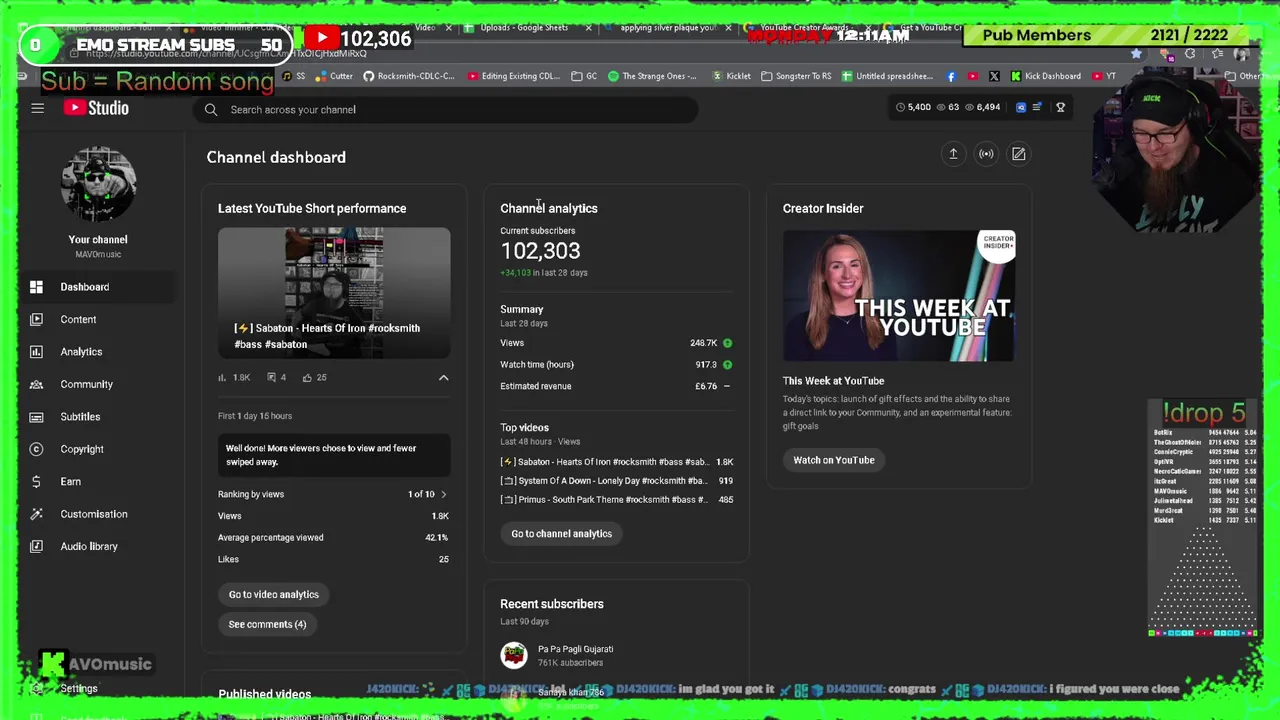Open the Kicklet bookmark
This screenshot has height=720, width=1280.
(732, 76)
